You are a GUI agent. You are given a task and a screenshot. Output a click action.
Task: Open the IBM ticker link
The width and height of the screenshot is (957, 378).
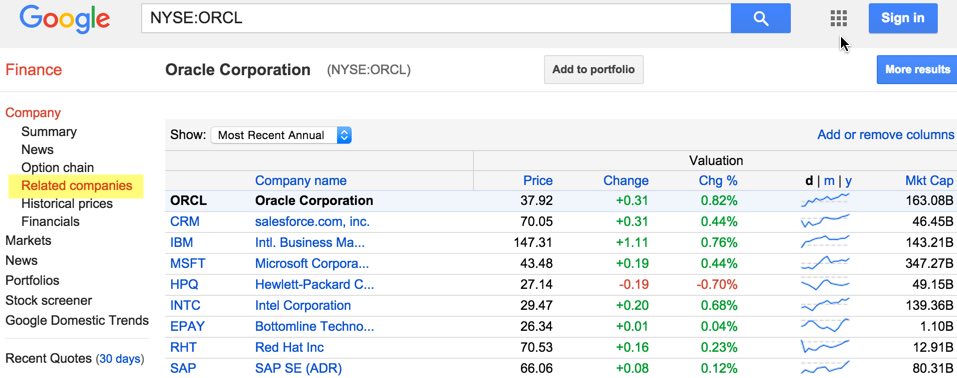(x=181, y=242)
